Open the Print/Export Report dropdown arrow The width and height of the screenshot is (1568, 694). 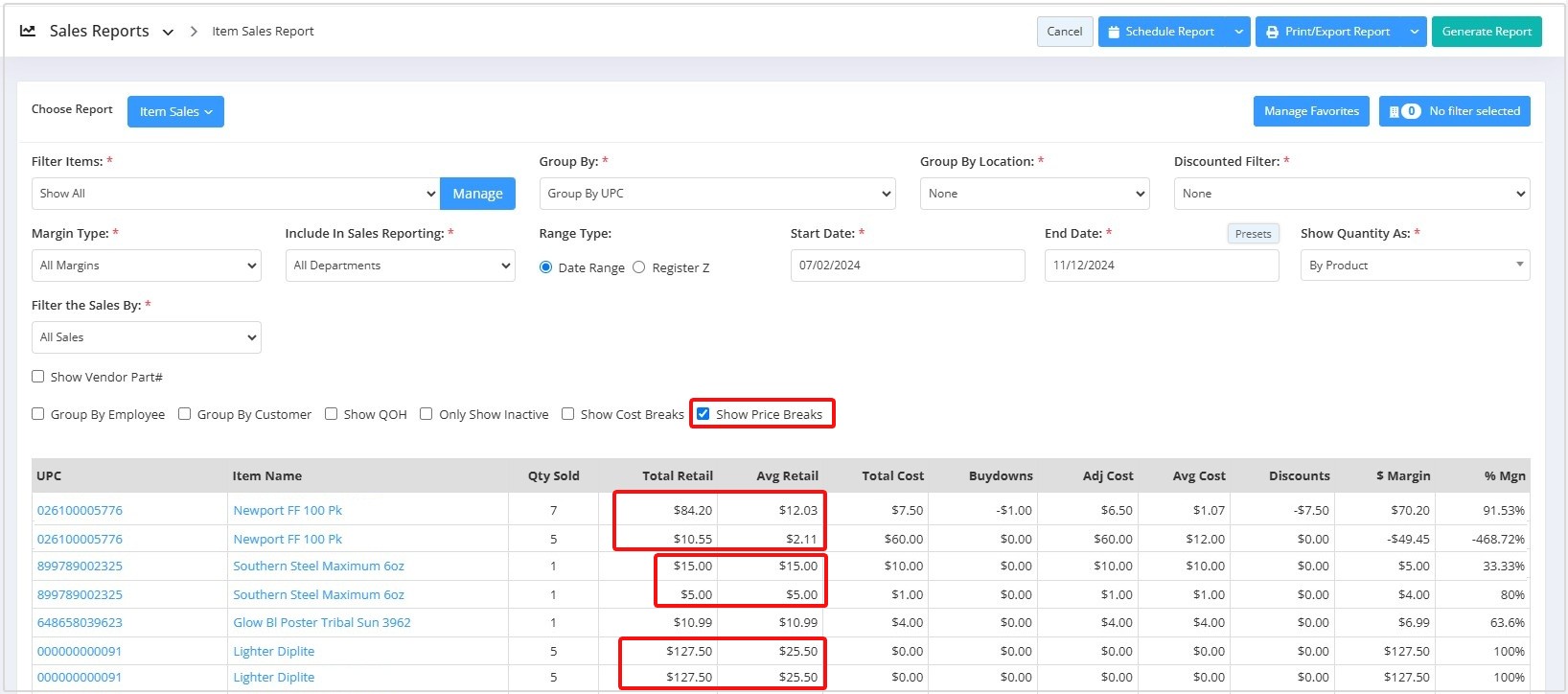(1415, 32)
